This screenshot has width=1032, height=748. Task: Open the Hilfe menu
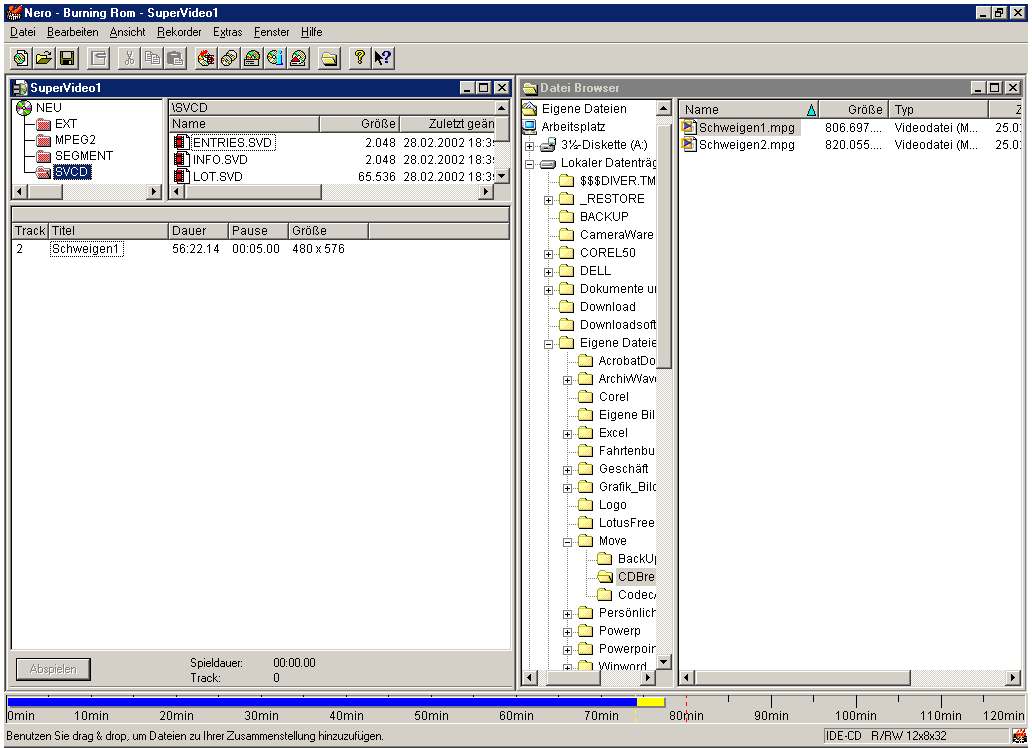(x=311, y=32)
